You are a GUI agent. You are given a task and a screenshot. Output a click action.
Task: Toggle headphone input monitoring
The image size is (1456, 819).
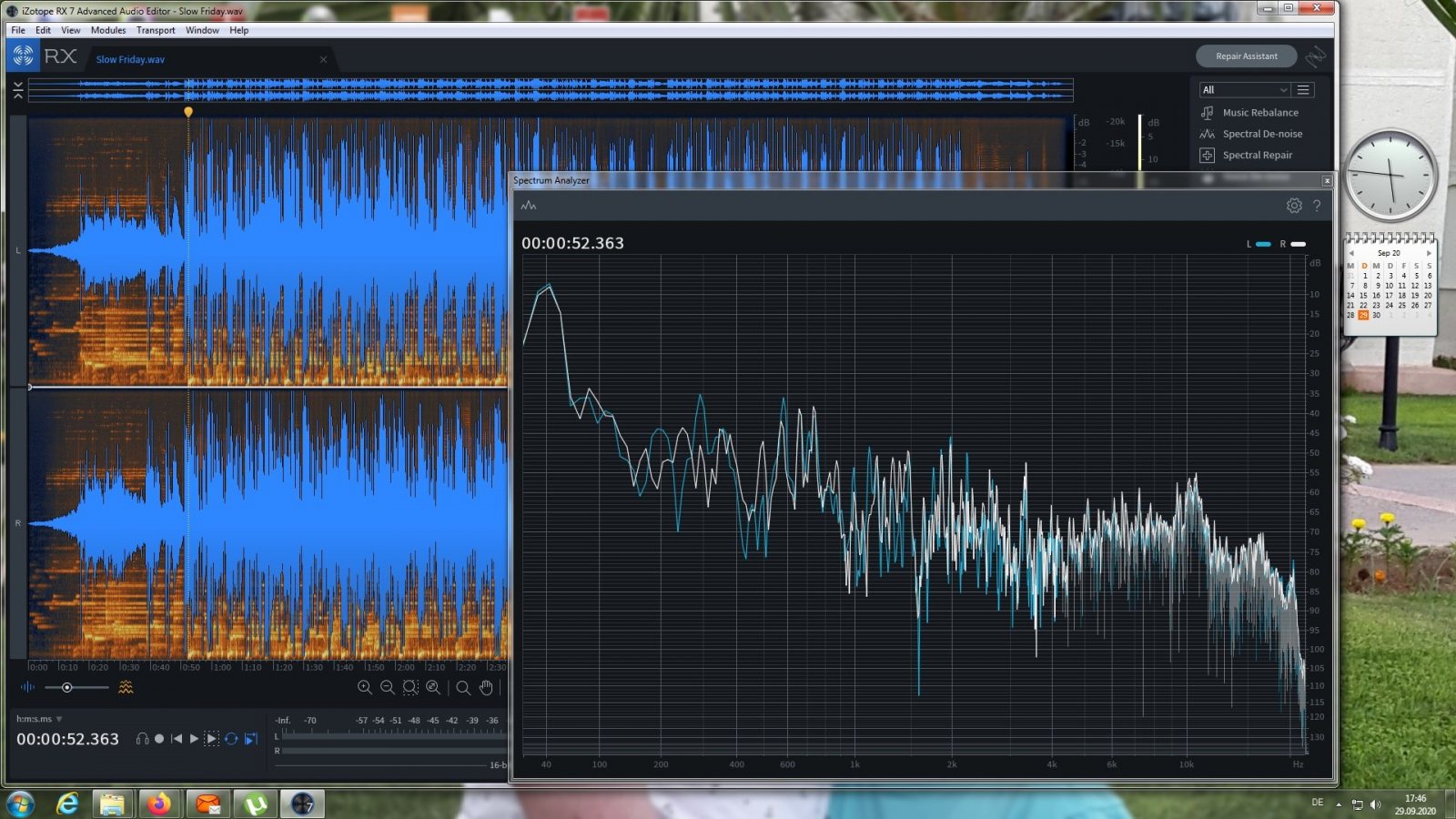pyautogui.click(x=142, y=739)
